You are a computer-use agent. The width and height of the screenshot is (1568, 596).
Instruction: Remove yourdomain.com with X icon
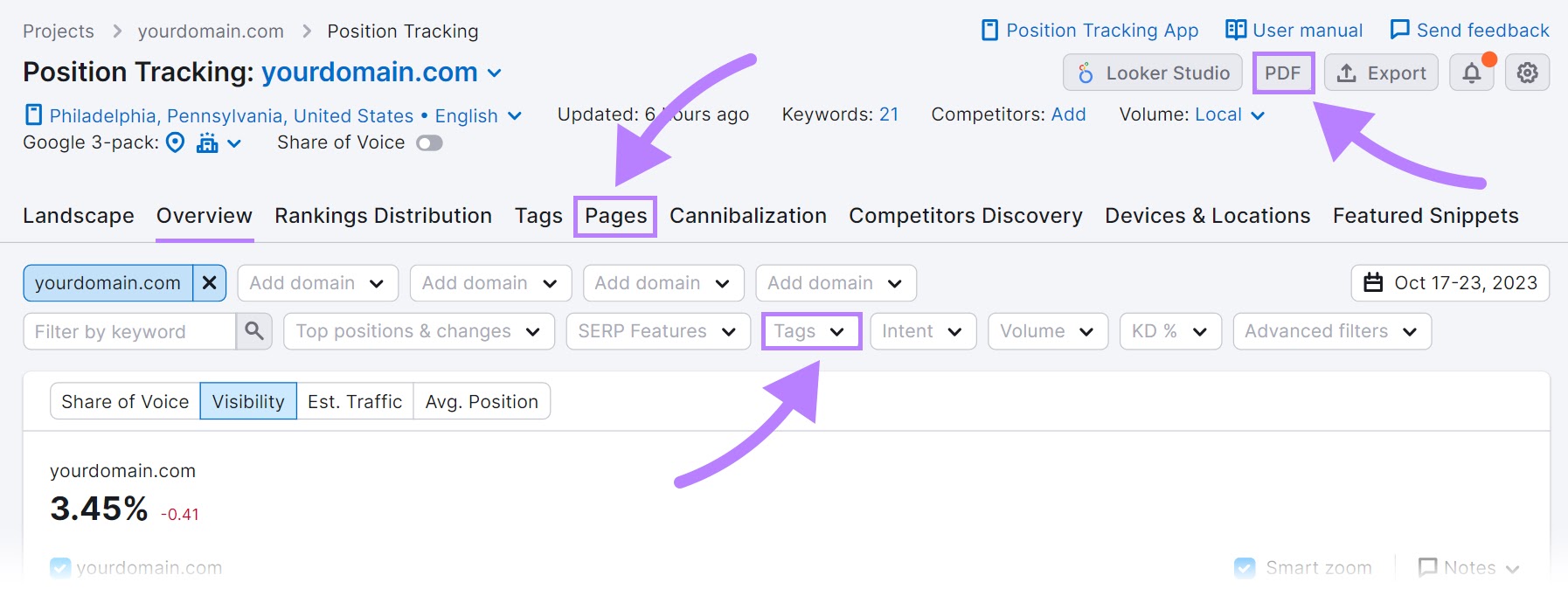click(210, 283)
